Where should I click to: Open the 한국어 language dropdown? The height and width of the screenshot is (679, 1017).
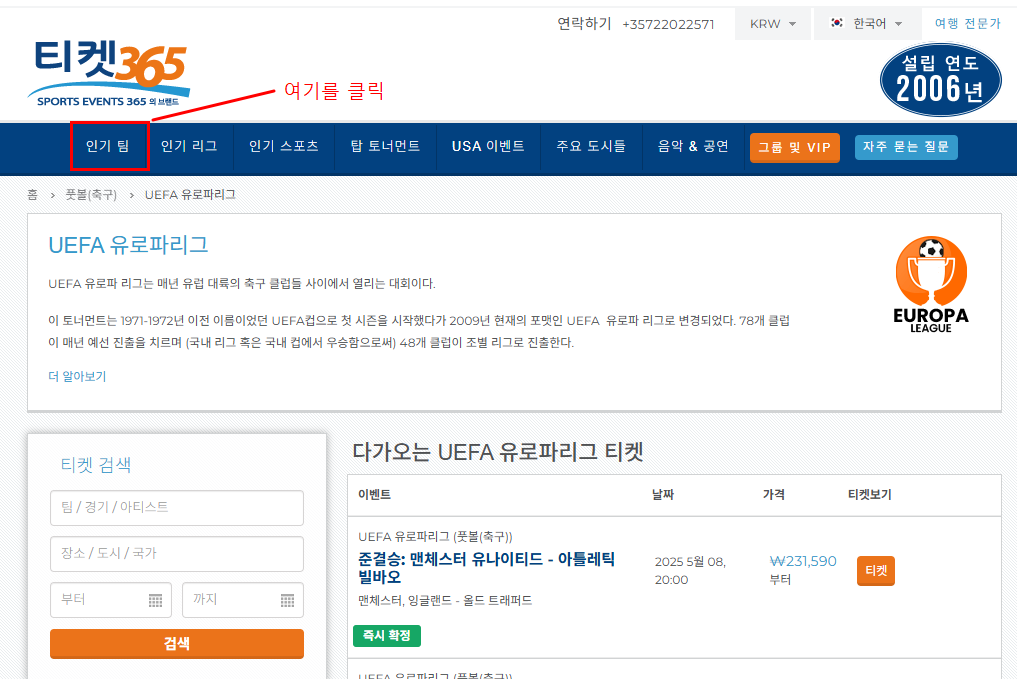(867, 24)
